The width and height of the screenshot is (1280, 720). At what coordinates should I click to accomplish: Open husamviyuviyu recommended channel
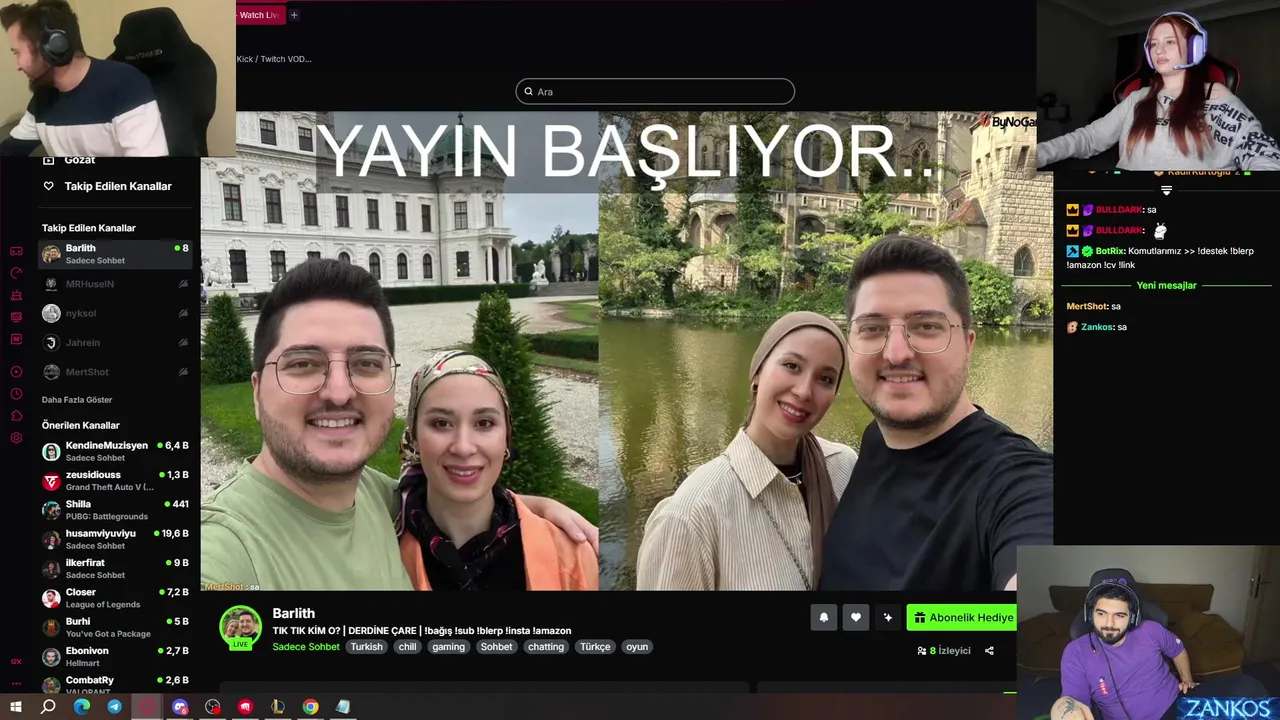114,539
